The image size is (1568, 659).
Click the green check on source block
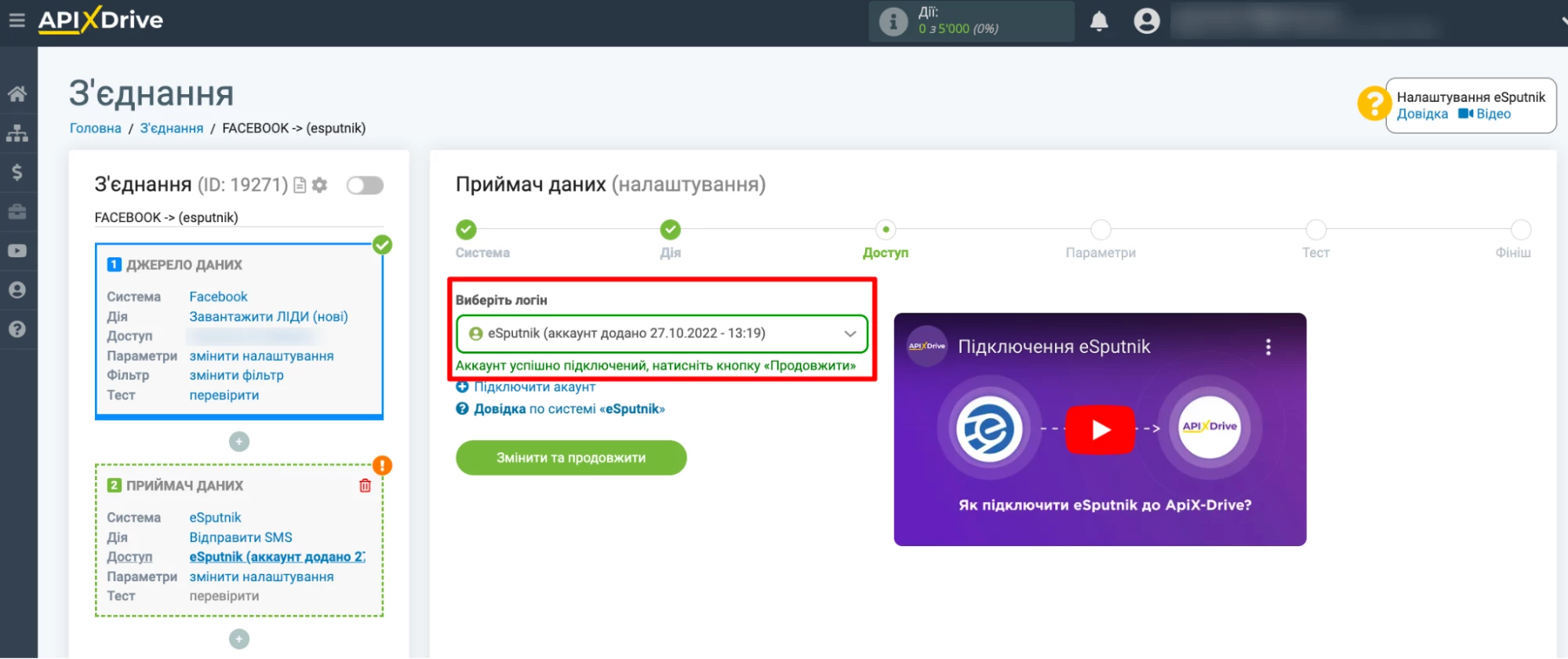tap(382, 245)
